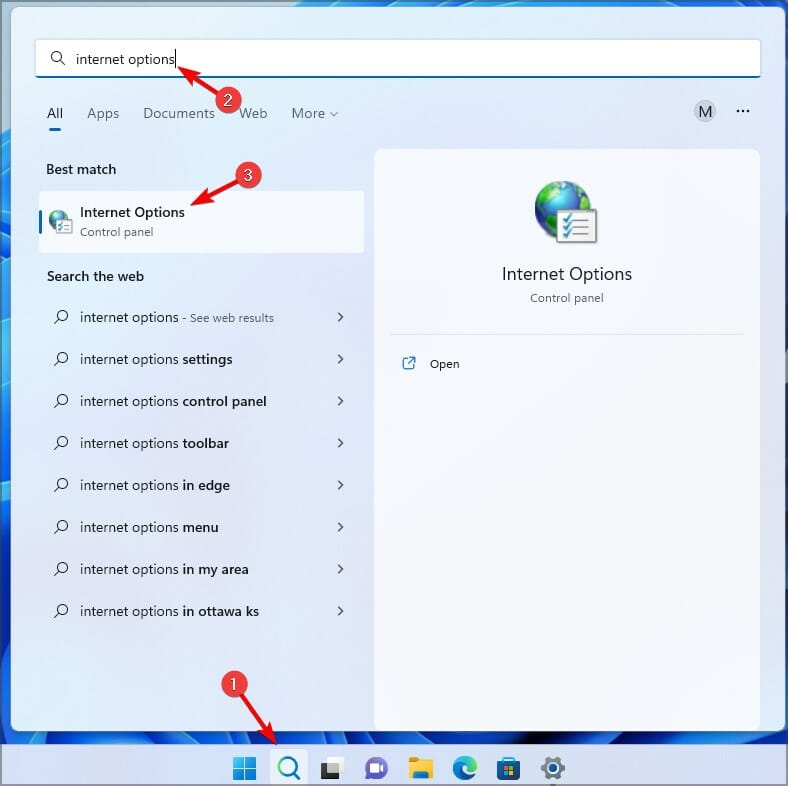The height and width of the screenshot is (786, 788).
Task: Click the magnifier icon in search box
Action: point(58,58)
